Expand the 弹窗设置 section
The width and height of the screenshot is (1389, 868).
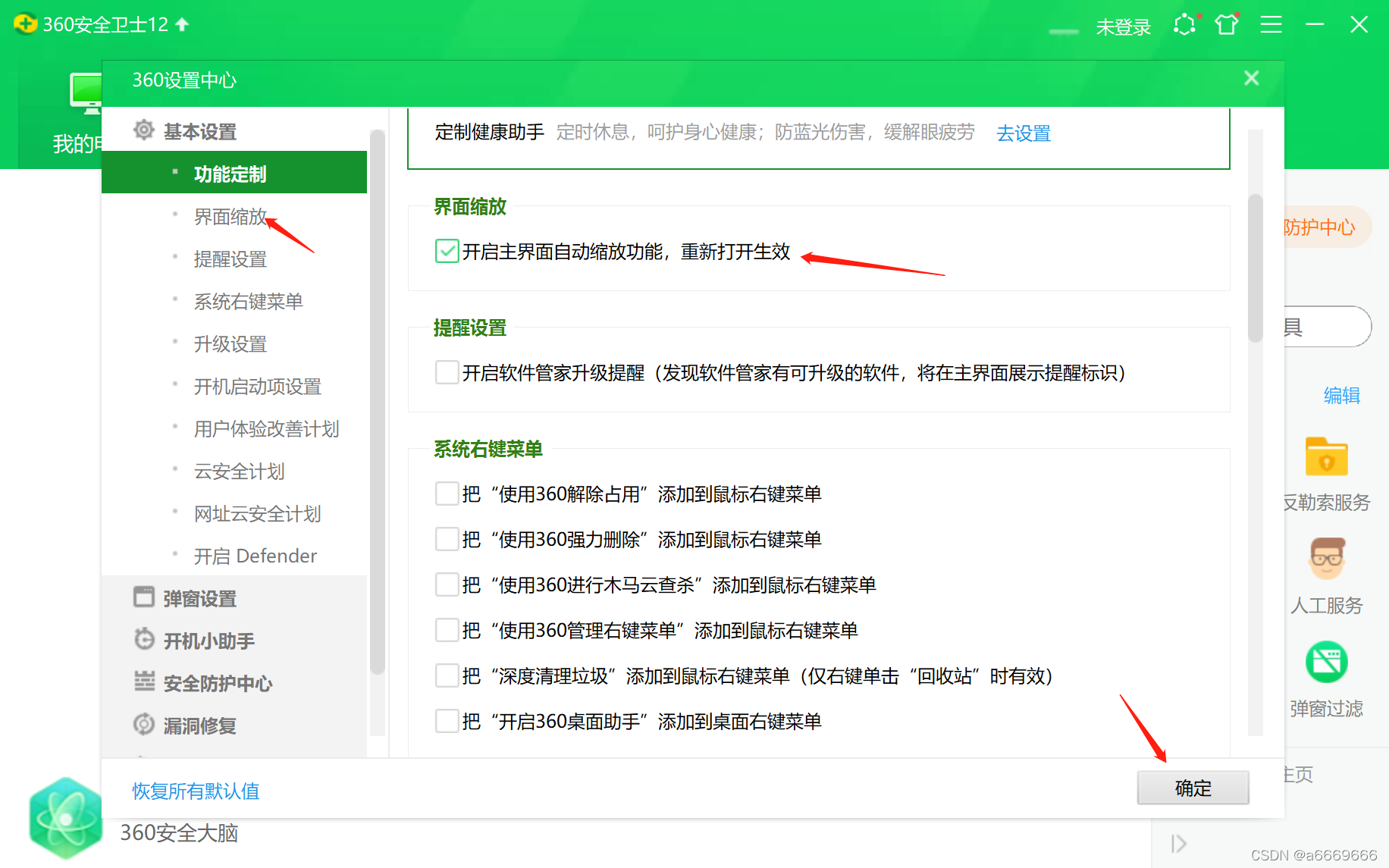pyautogui.click(x=200, y=599)
